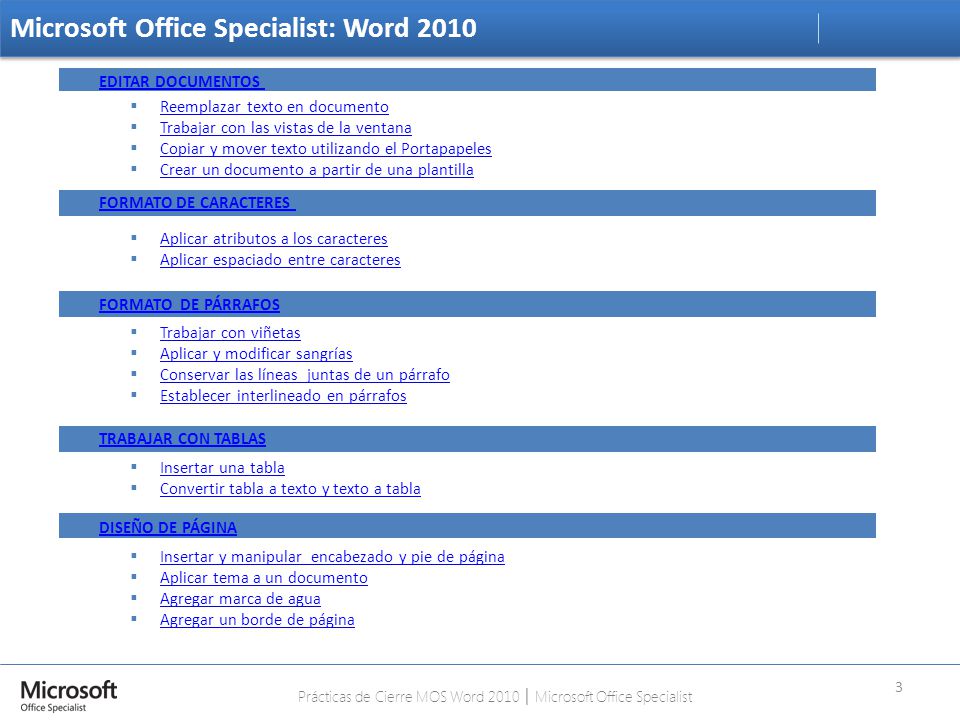Screen dimensions: 960x720
Task: Open Conservar las líneas juntas de un párrafo
Action: (x=305, y=375)
